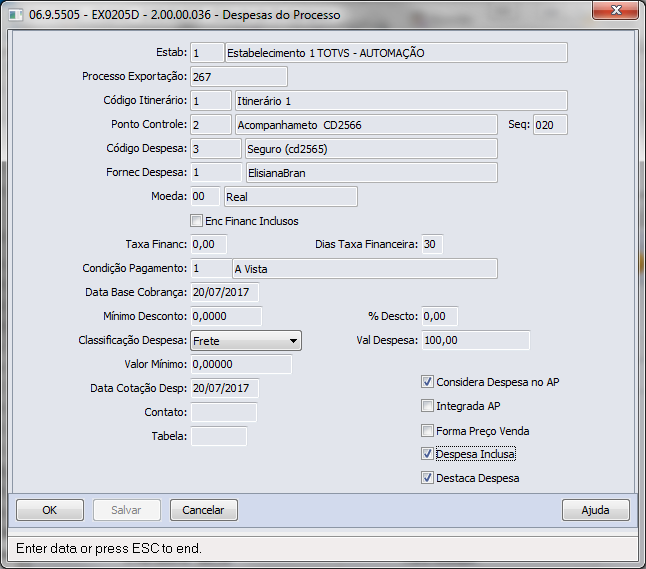Click the Ponto Controle code field
Viewport: 646px width, 569px height.
(x=211, y=124)
